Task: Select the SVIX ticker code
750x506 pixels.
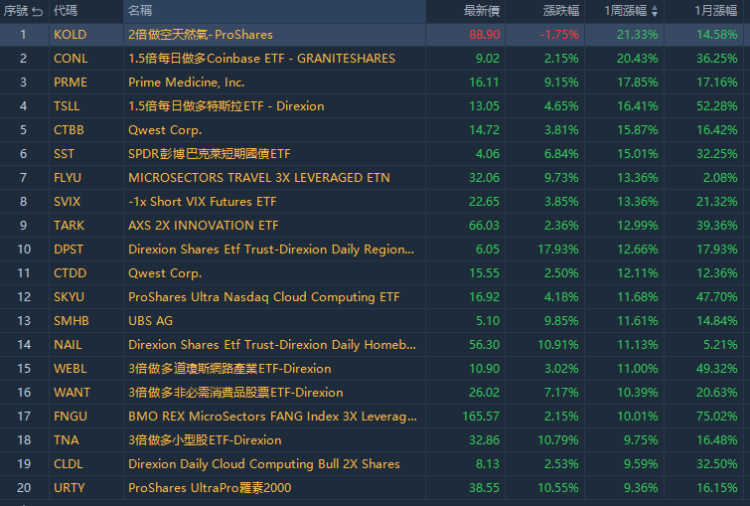Action: pyautogui.click(x=67, y=202)
